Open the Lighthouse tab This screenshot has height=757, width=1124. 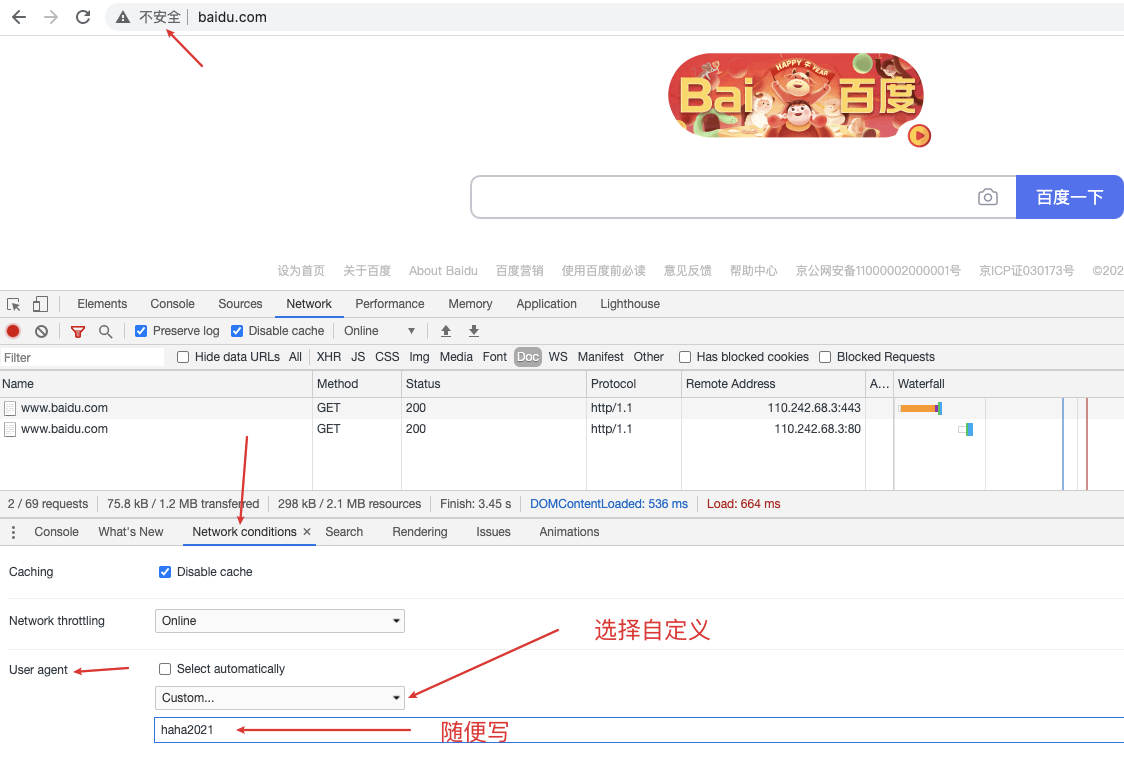pos(630,304)
